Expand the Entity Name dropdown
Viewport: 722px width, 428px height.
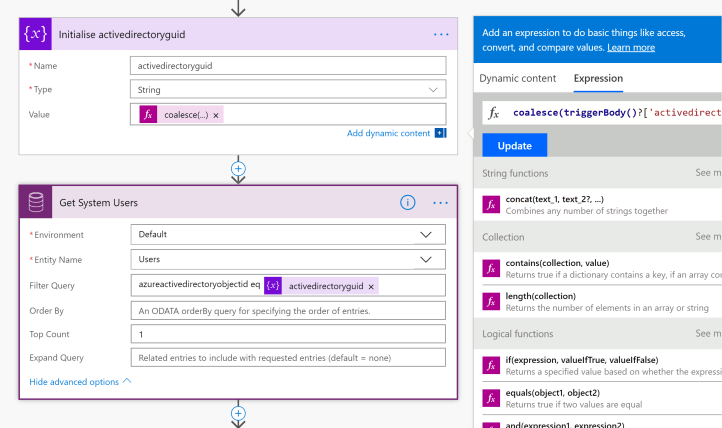[288, 260]
